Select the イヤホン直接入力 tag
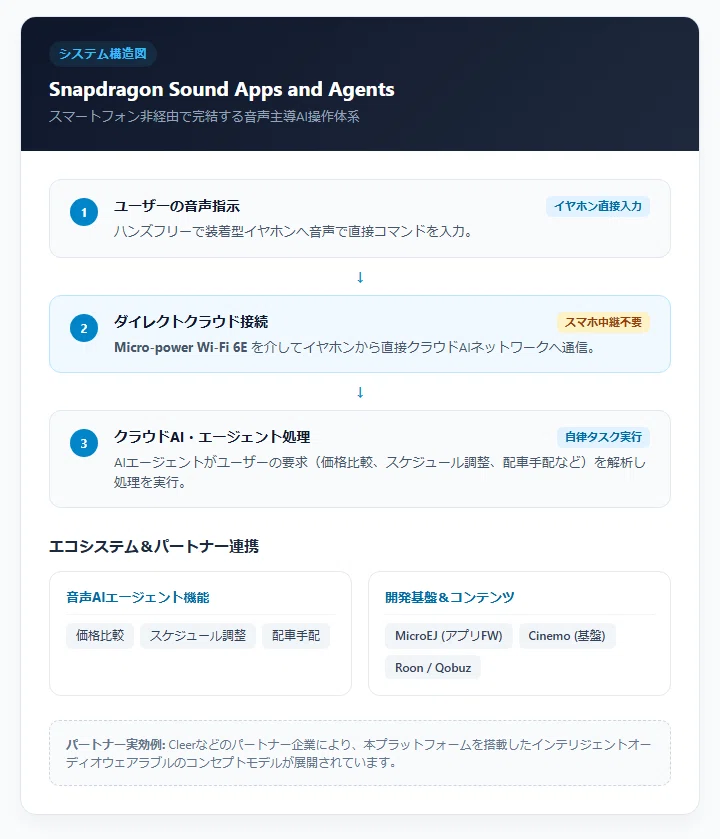 (x=598, y=207)
